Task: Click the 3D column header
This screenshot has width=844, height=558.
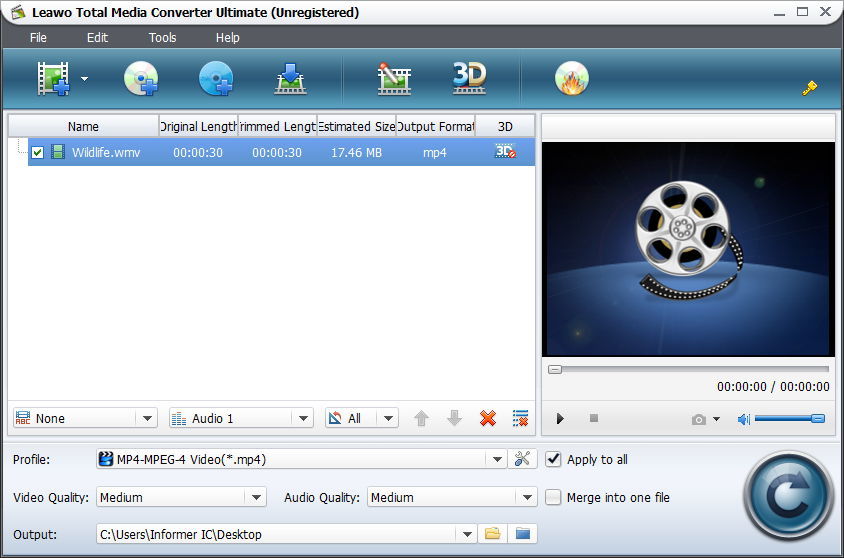Action: pos(505,126)
